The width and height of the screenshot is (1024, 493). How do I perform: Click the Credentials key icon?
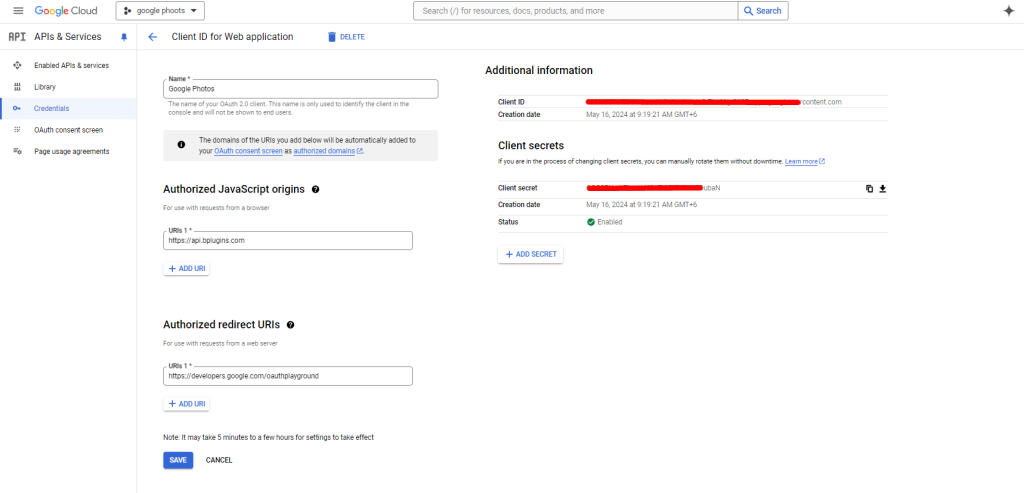(x=17, y=108)
